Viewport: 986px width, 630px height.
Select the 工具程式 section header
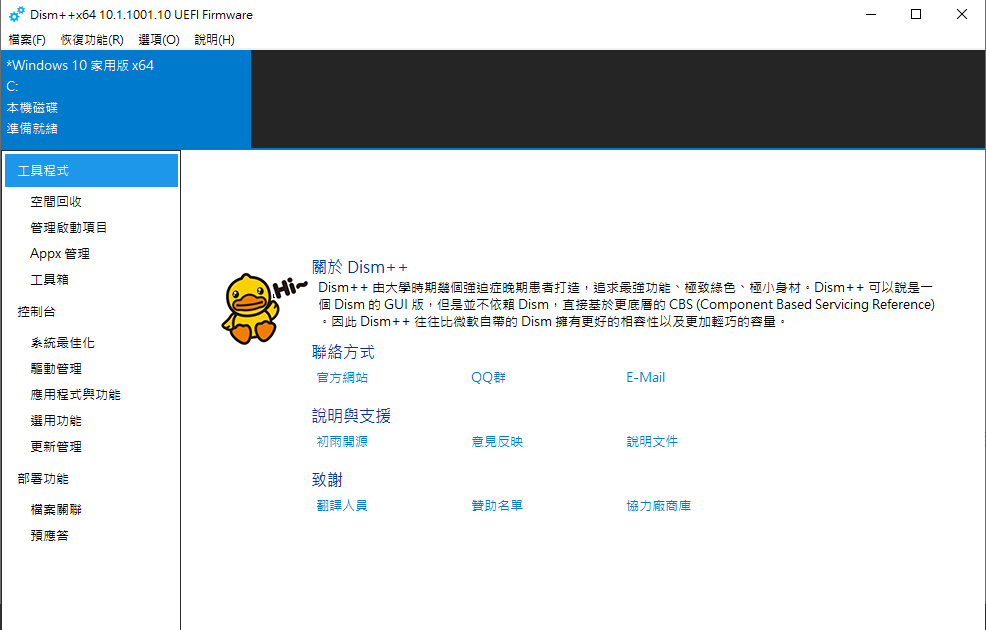click(x=46, y=170)
